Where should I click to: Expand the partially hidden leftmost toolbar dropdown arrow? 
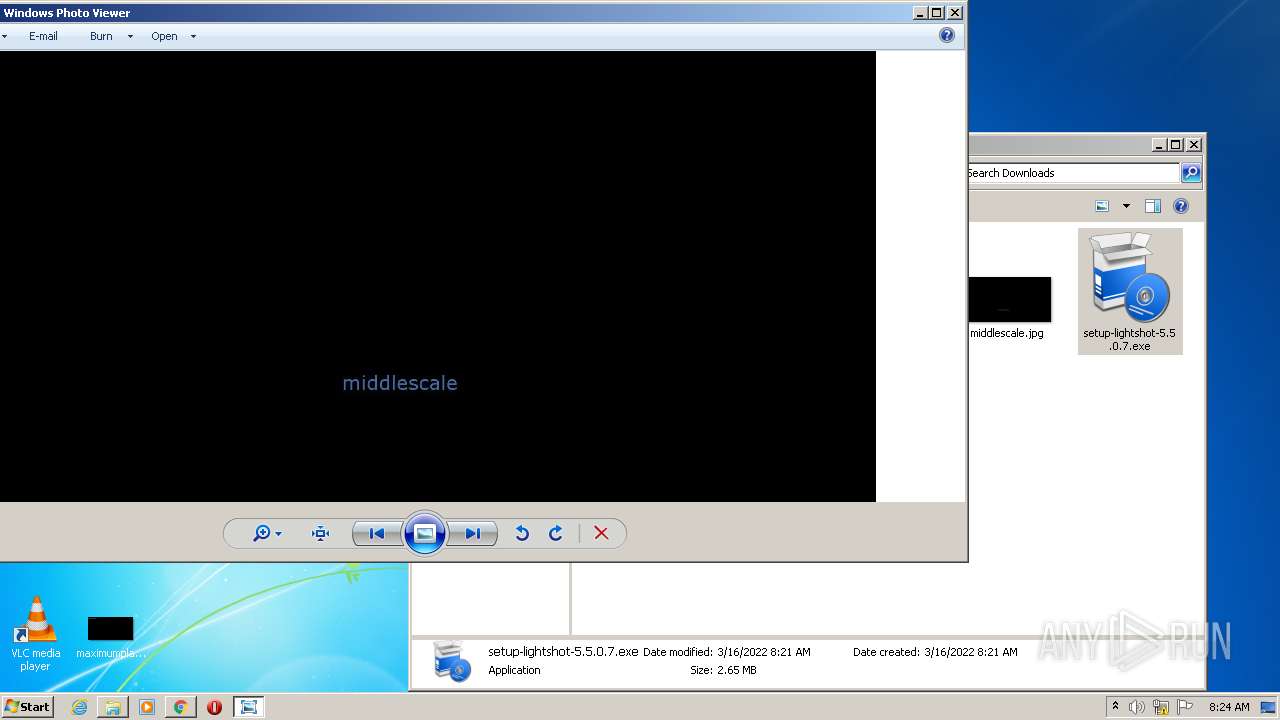click(4, 36)
